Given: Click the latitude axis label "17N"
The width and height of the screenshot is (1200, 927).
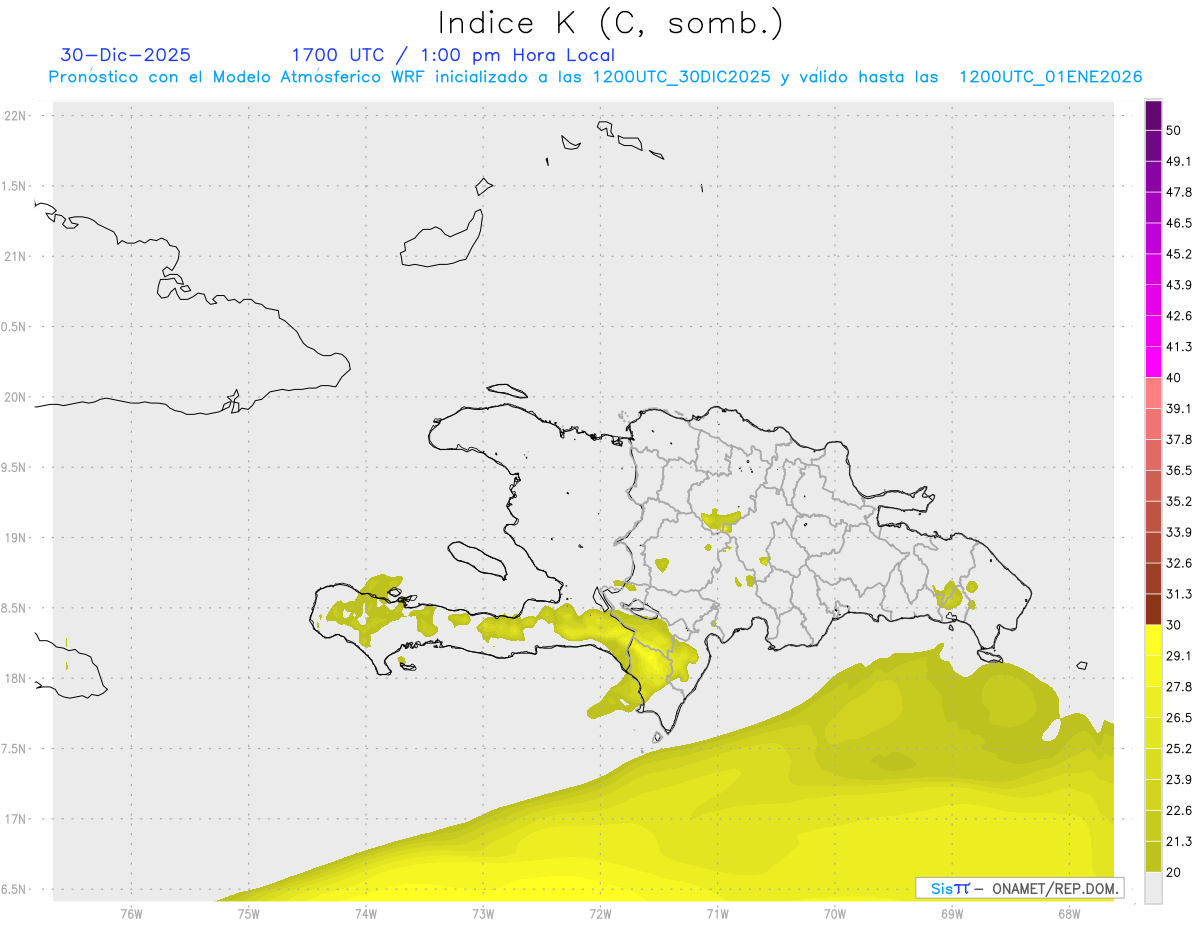Looking at the screenshot, I should (x=16, y=819).
